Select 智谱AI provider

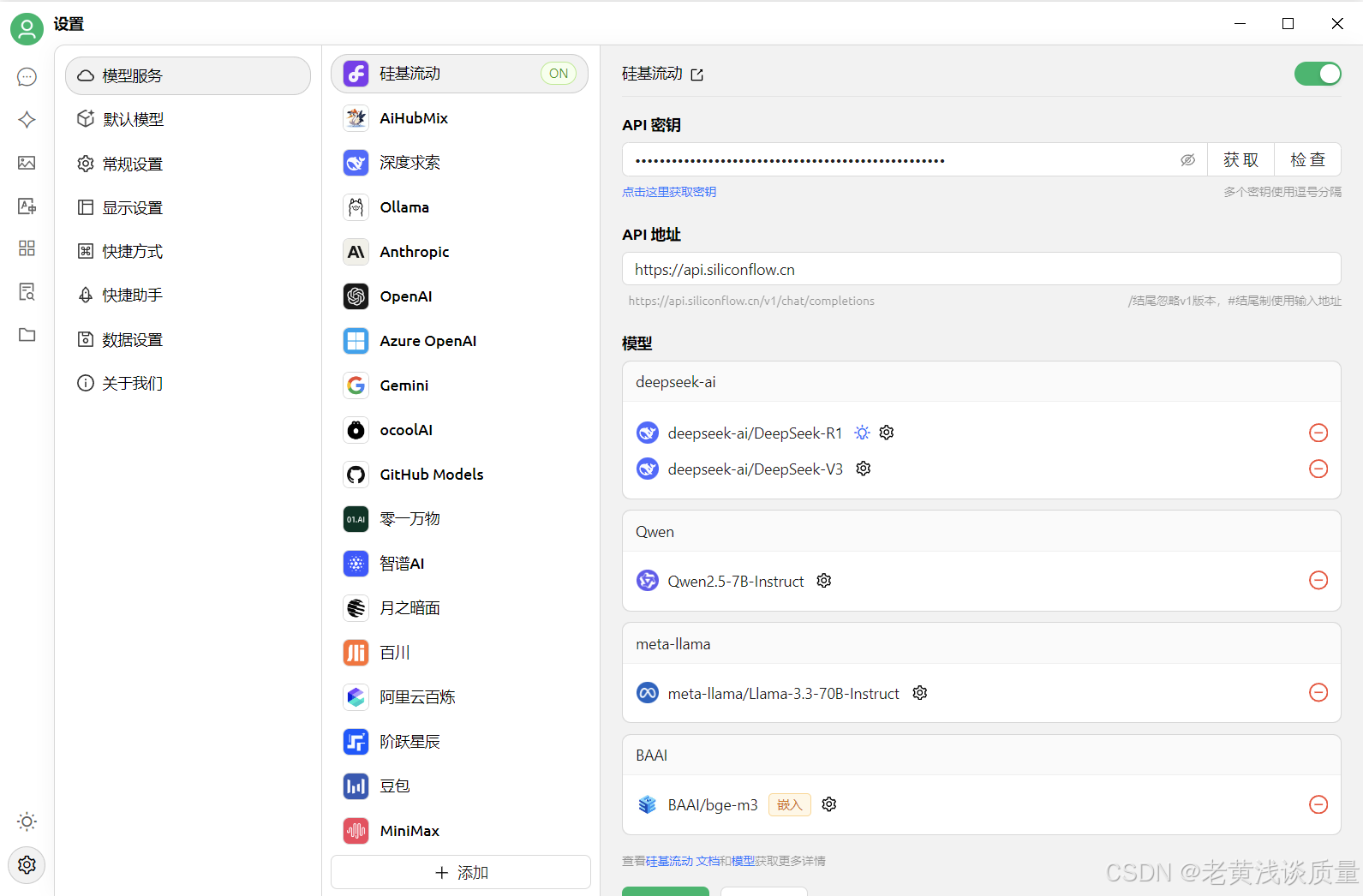pos(459,564)
